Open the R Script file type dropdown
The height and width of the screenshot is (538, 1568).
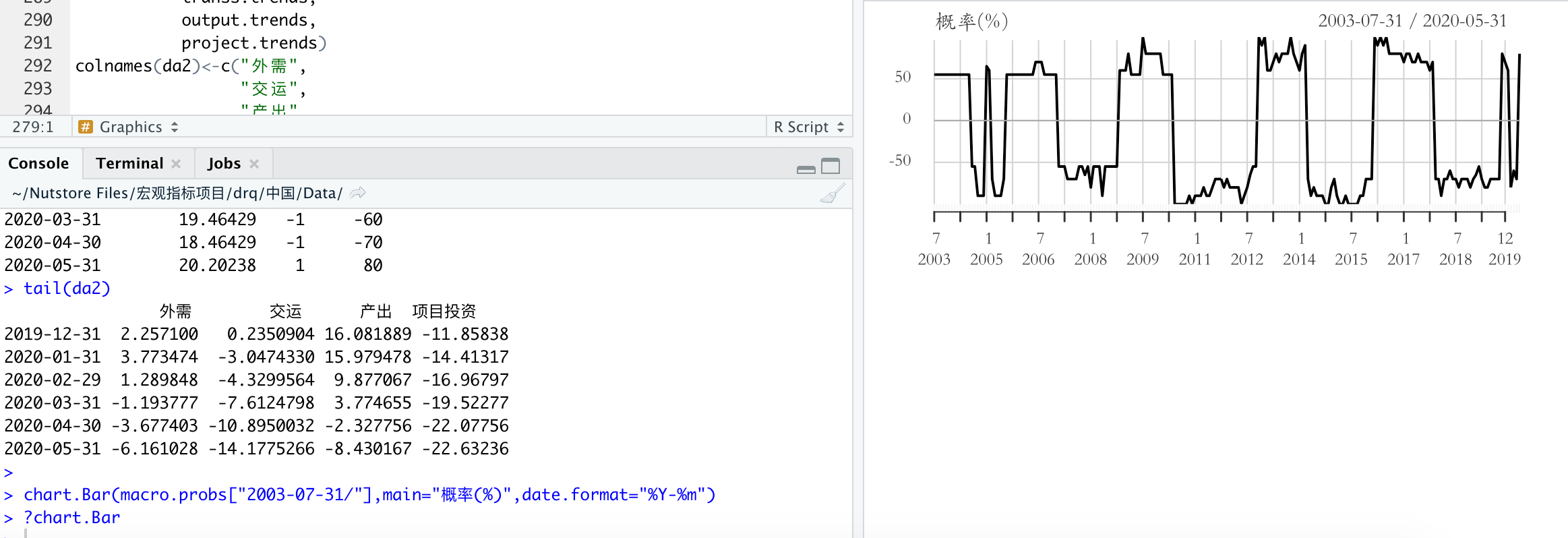point(809,127)
